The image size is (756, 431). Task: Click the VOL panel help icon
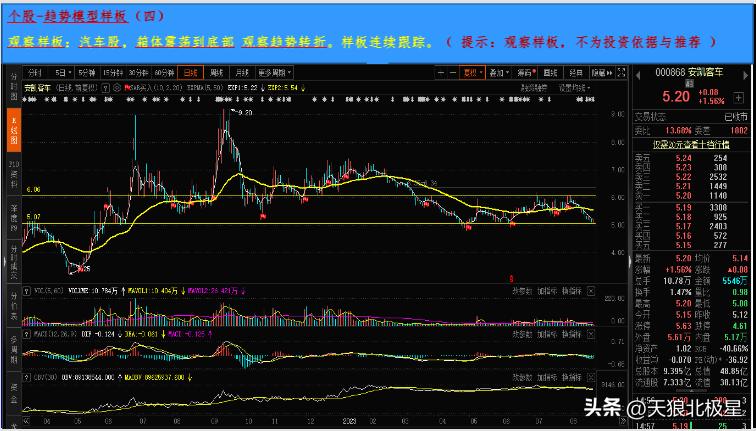[x=26, y=291]
